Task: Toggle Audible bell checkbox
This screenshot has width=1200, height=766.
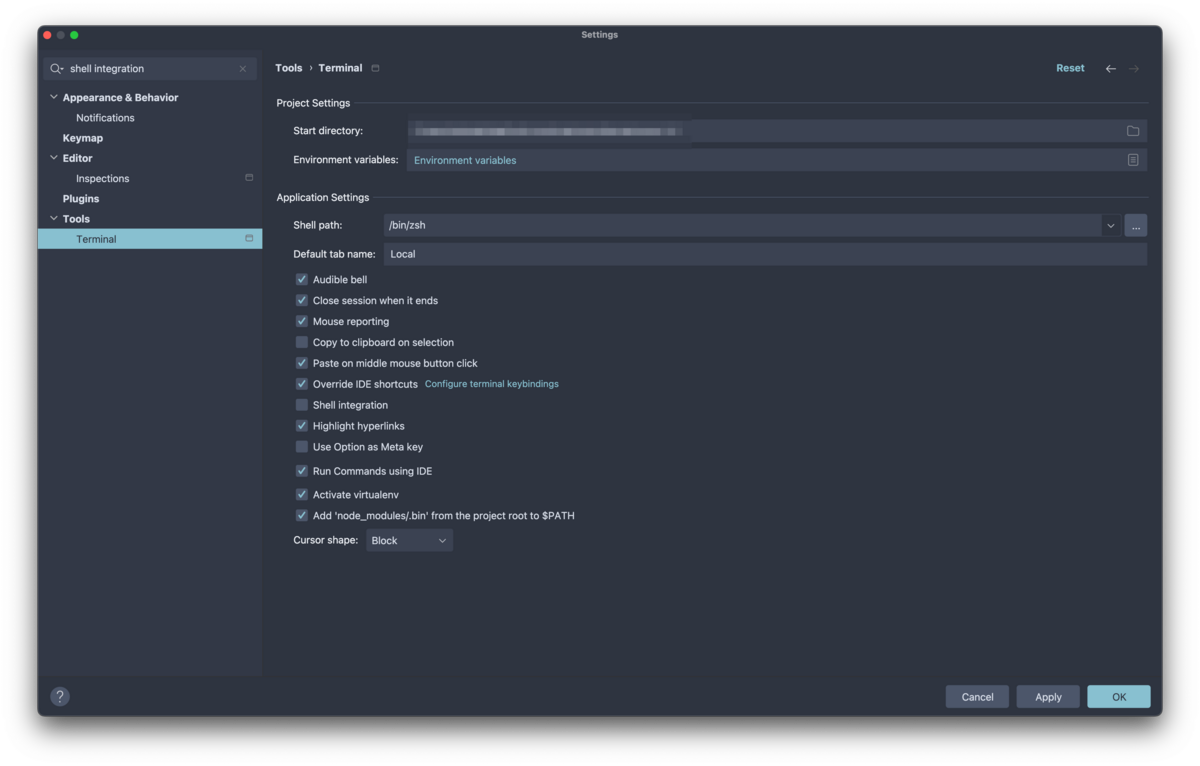Action: tap(301, 280)
